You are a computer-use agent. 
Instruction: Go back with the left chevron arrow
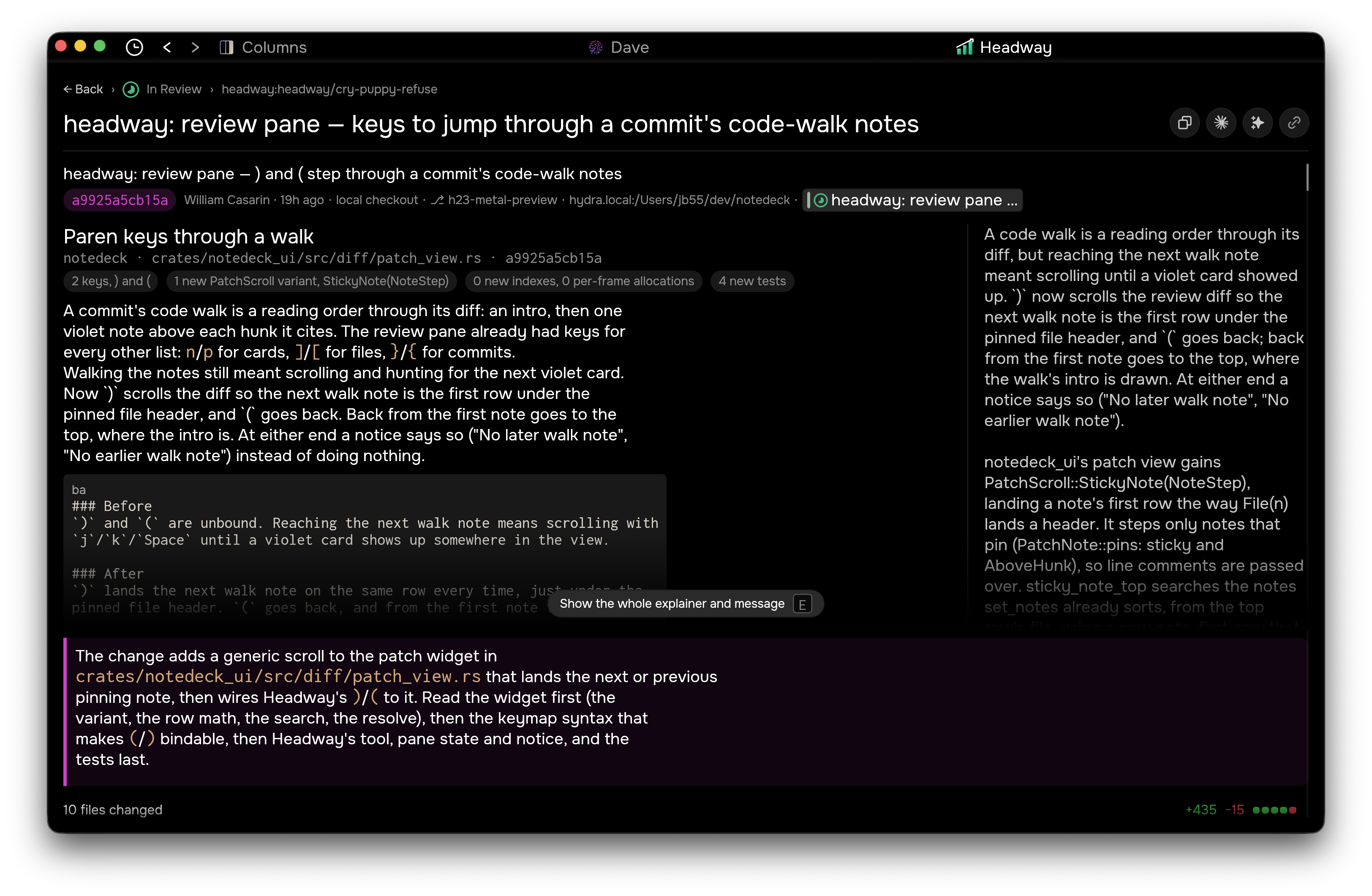click(x=167, y=47)
